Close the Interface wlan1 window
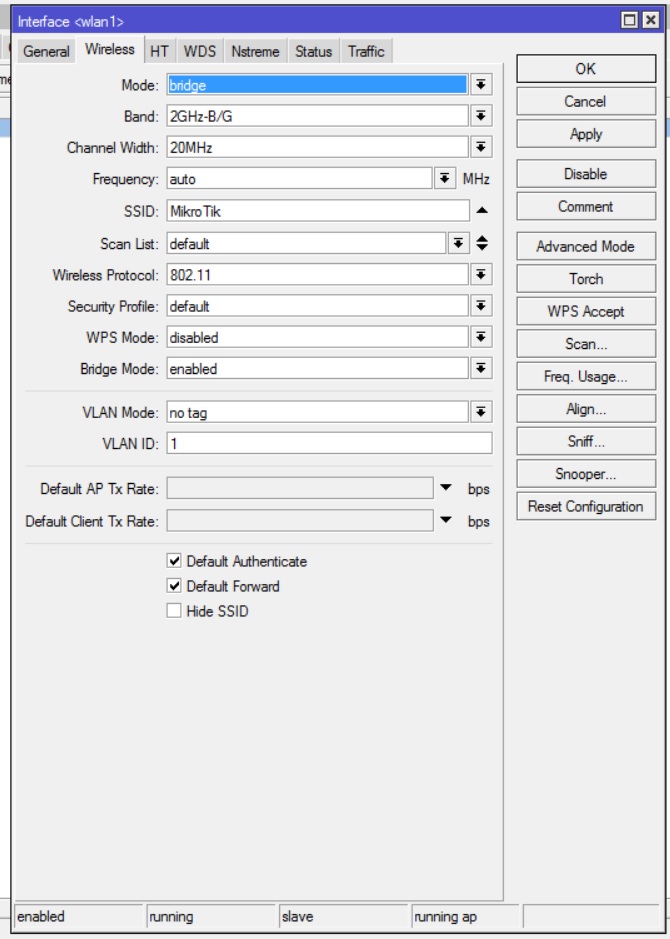This screenshot has height=939, width=670. 651,20
